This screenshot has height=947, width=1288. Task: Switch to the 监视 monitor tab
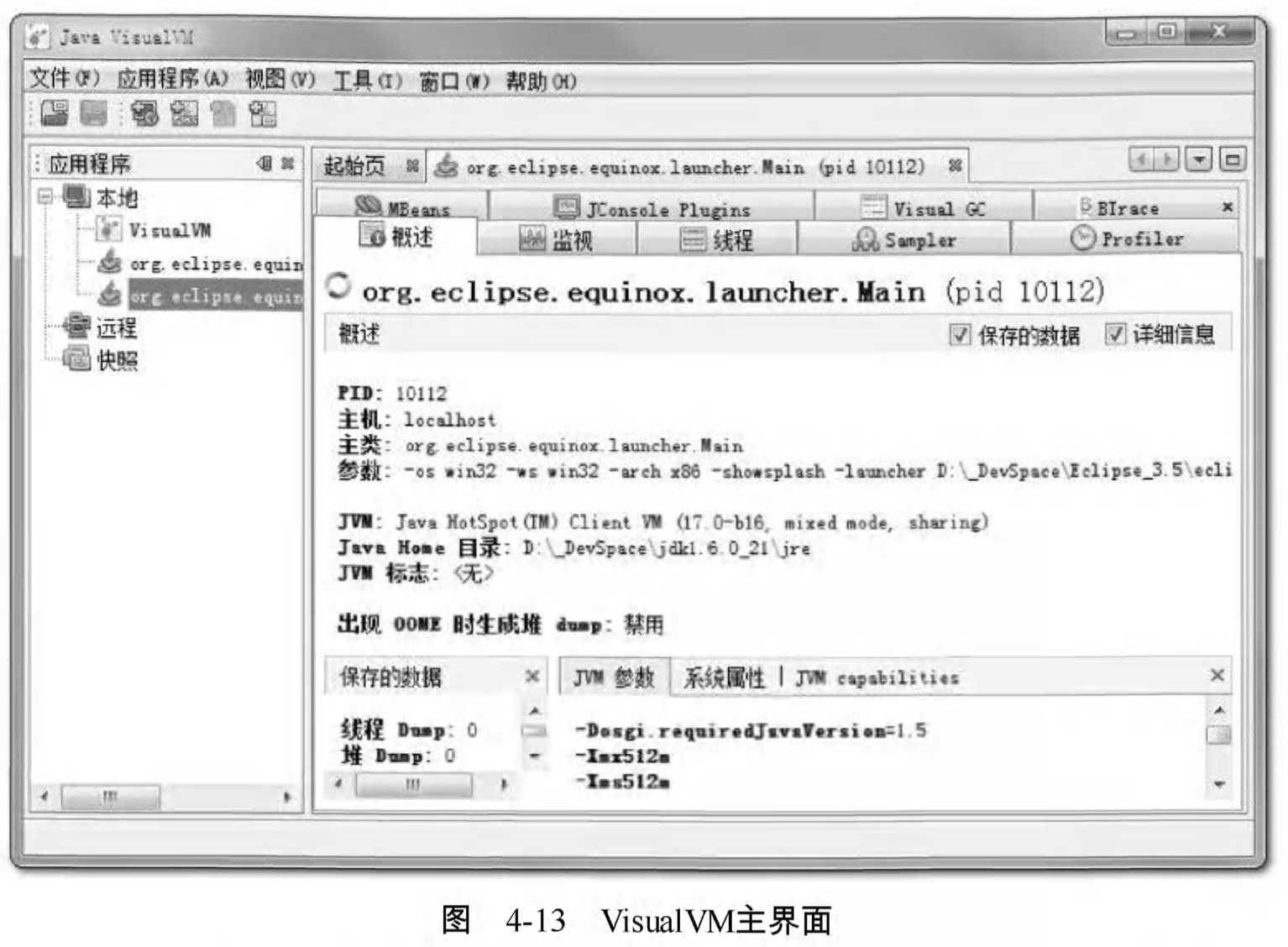point(557,240)
